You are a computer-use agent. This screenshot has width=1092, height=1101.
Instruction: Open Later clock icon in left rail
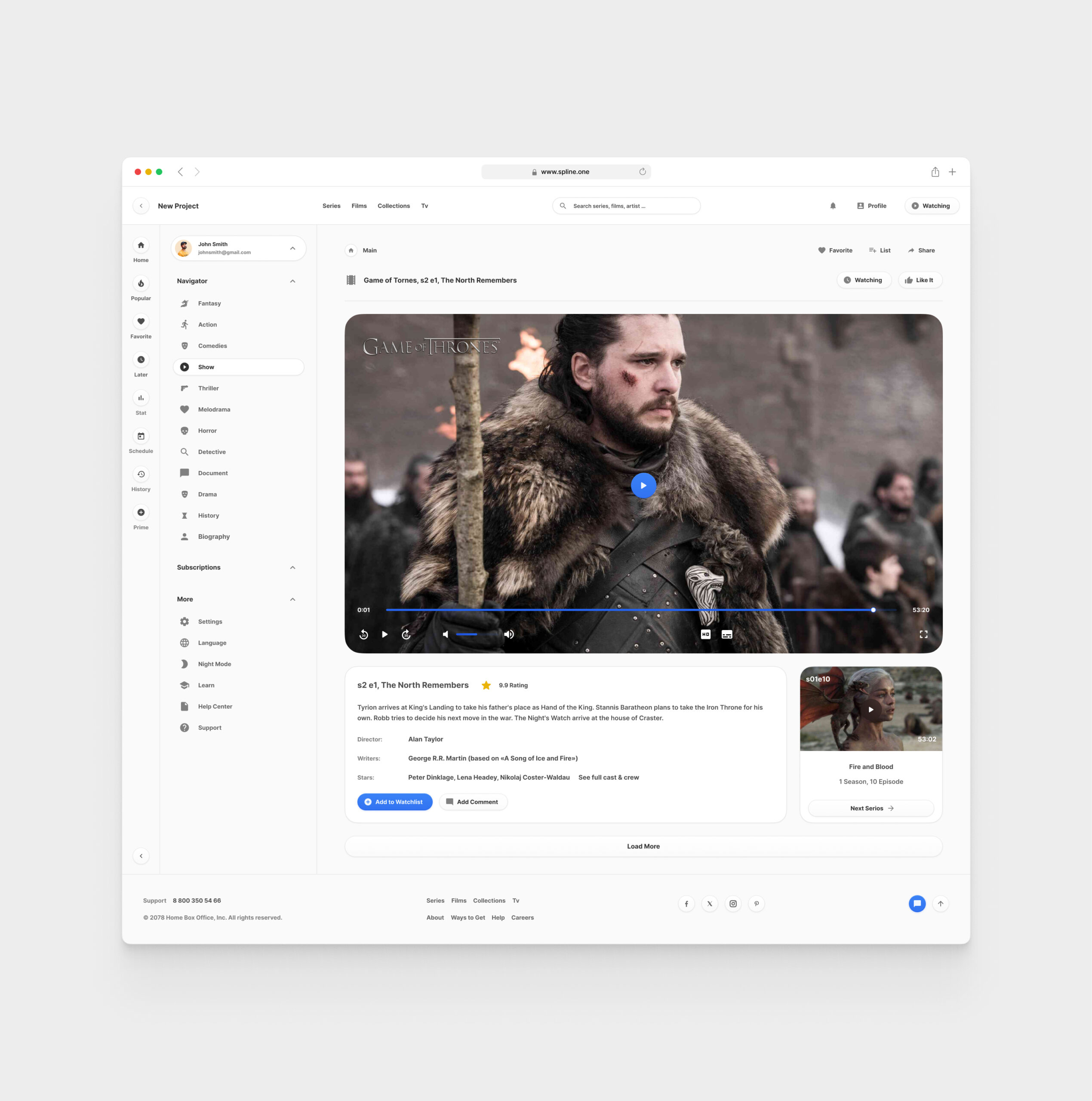(x=141, y=360)
